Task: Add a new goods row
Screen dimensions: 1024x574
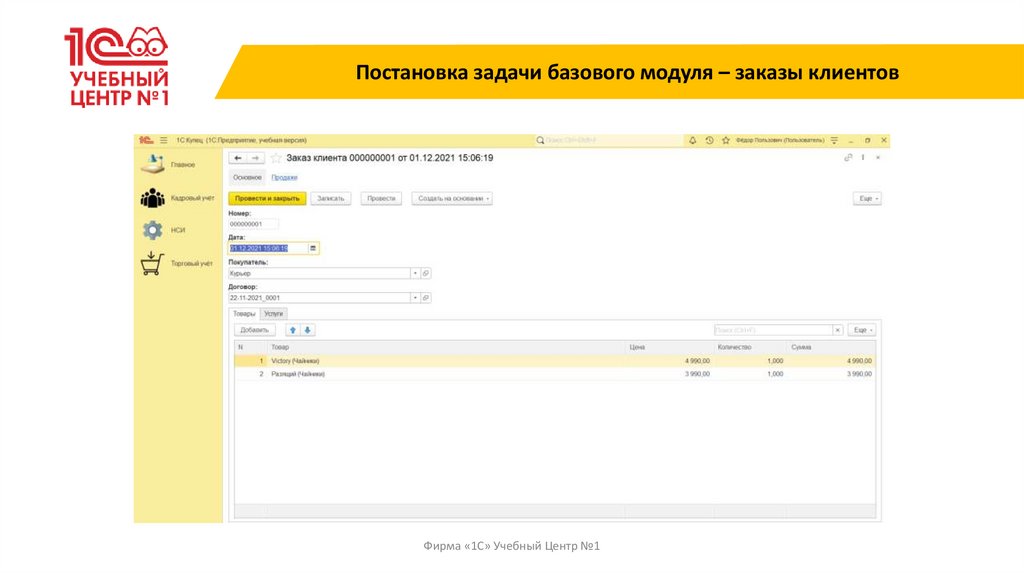Action: (x=255, y=330)
